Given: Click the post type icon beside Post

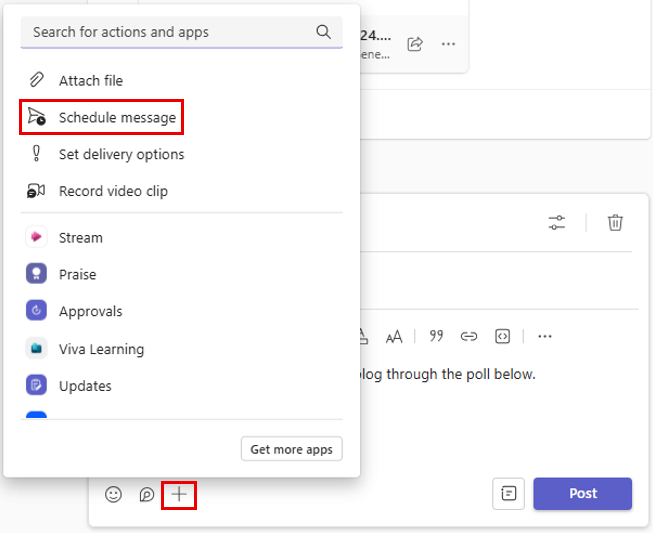Looking at the screenshot, I should pyautogui.click(x=508, y=493).
